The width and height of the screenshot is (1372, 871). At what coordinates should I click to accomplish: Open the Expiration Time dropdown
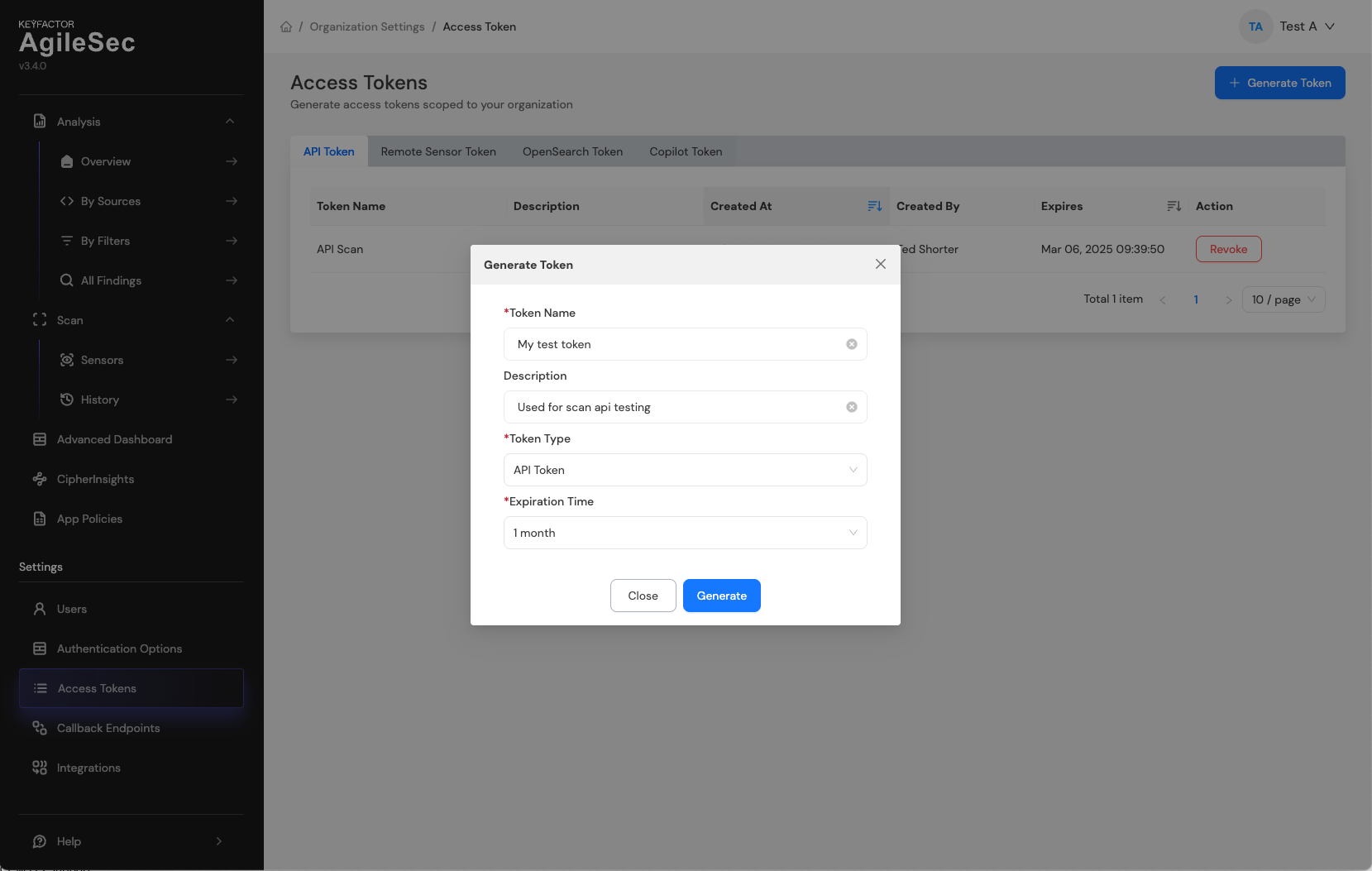click(685, 533)
